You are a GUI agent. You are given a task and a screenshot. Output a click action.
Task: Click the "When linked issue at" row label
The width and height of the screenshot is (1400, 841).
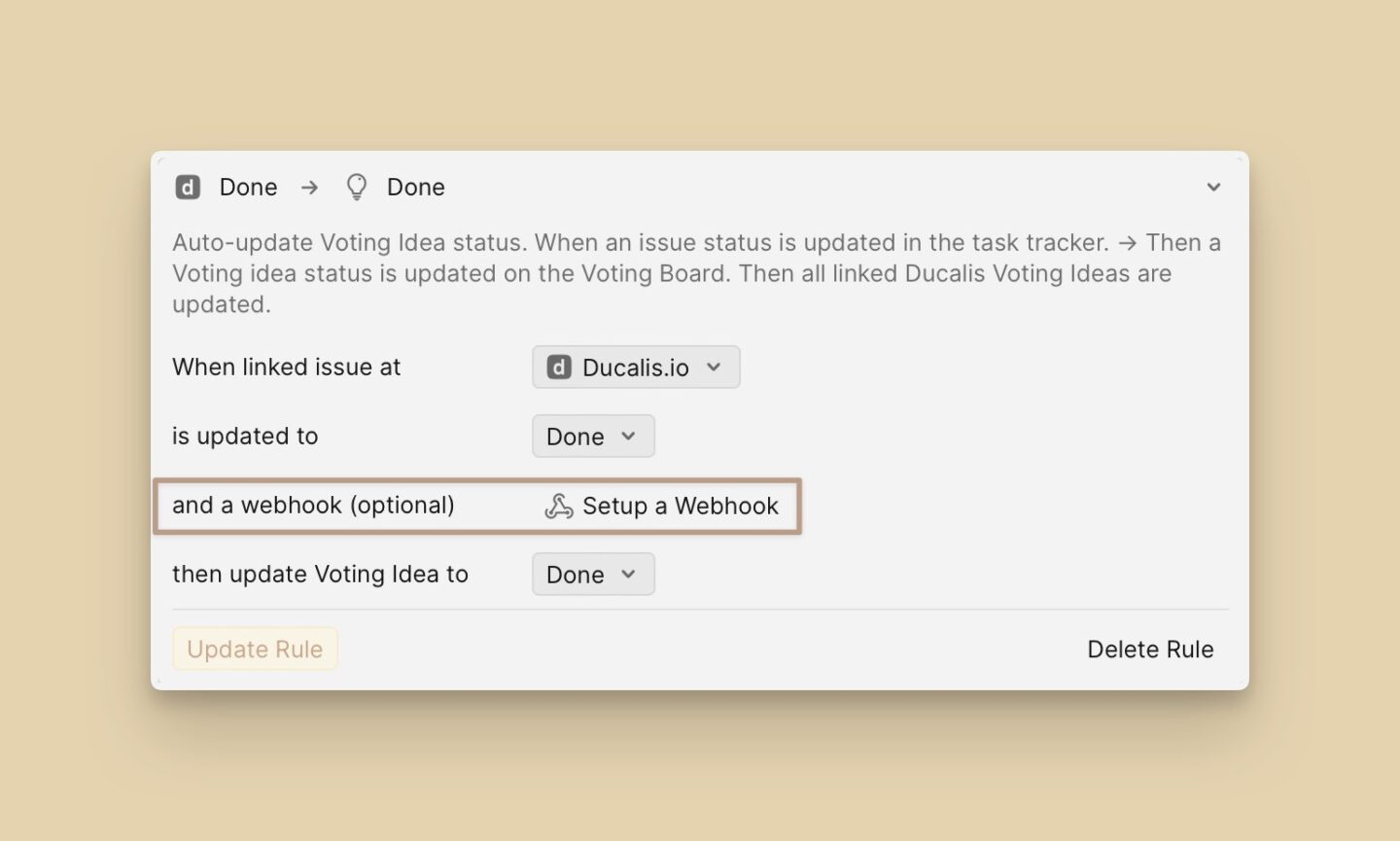coord(286,367)
